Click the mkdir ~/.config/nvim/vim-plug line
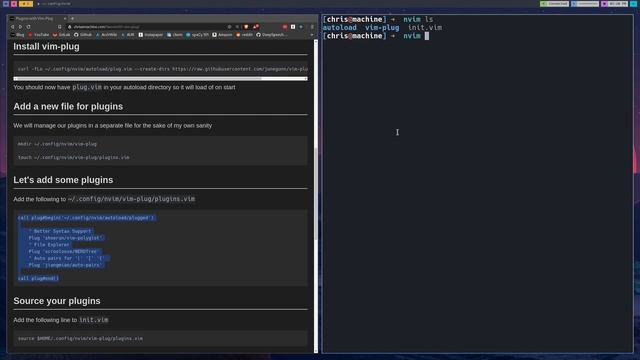This screenshot has width=640, height=360. [x=57, y=144]
